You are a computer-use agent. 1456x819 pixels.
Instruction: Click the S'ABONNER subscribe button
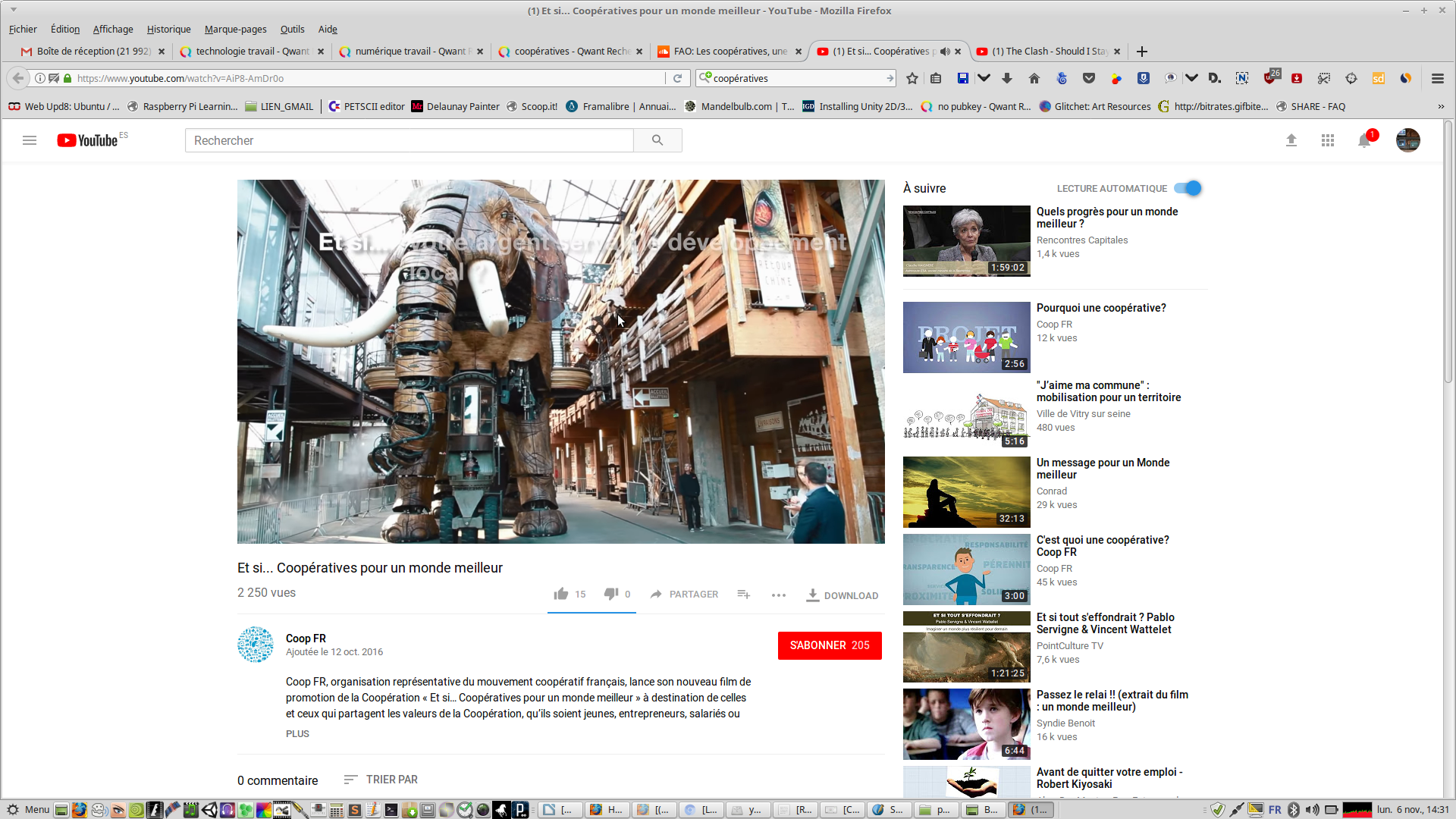830,645
